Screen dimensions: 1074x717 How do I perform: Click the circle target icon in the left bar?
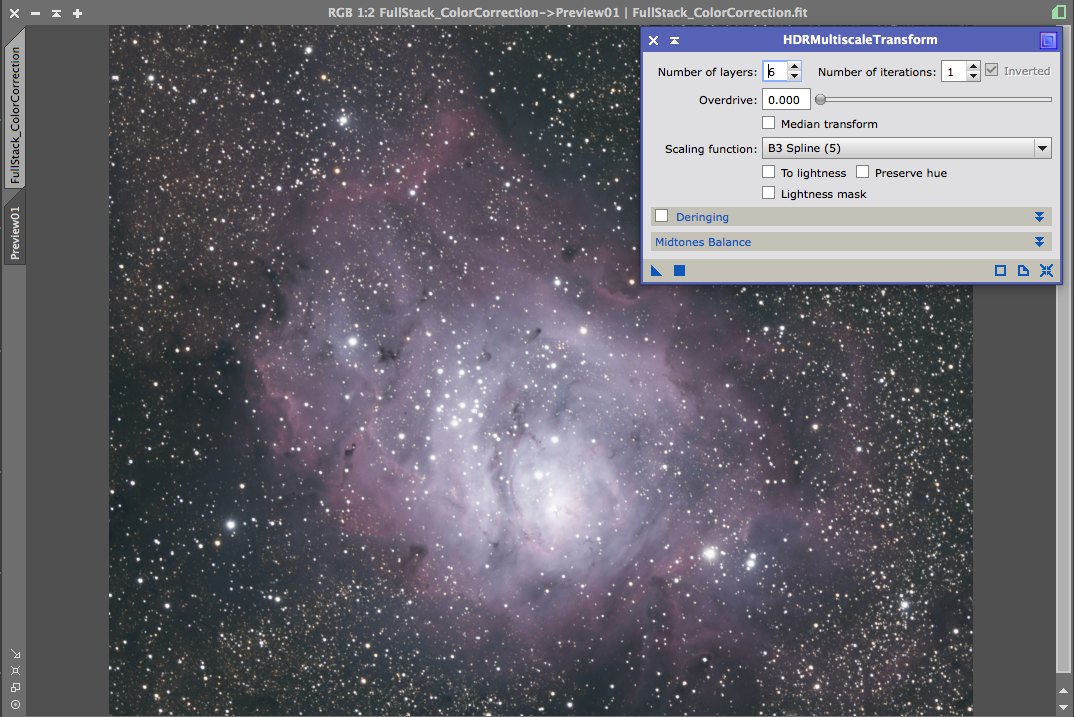click(15, 704)
